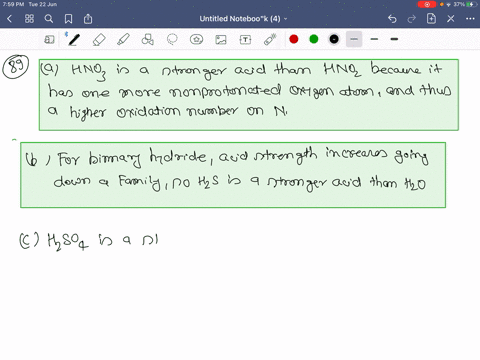
Task: Select the Image insert tool
Action: (x=221, y=40)
